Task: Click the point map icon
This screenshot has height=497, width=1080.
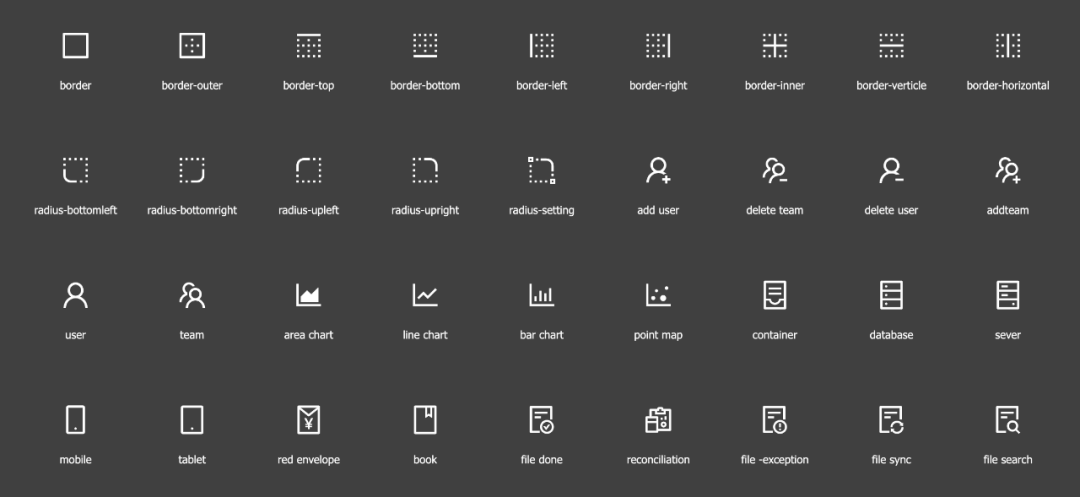Action: point(658,295)
